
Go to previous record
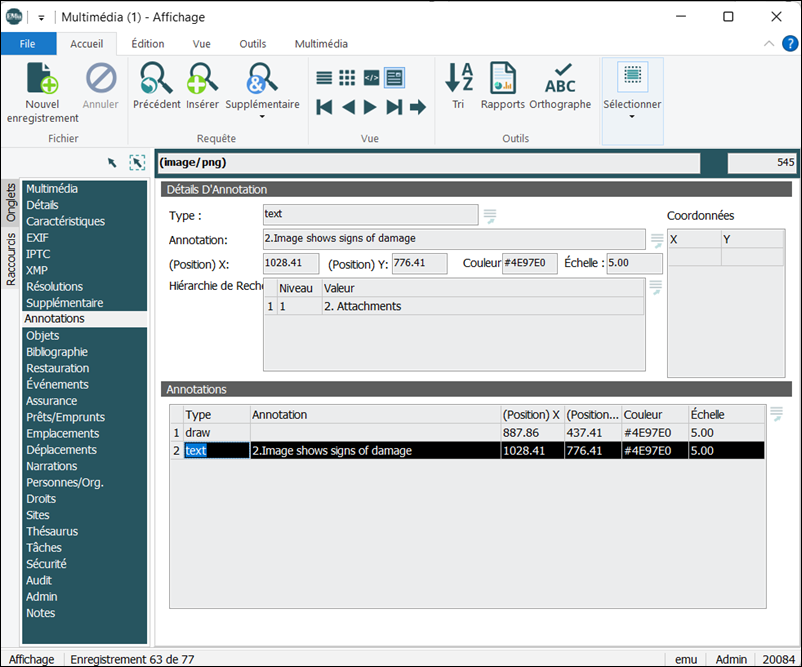[x=348, y=107]
